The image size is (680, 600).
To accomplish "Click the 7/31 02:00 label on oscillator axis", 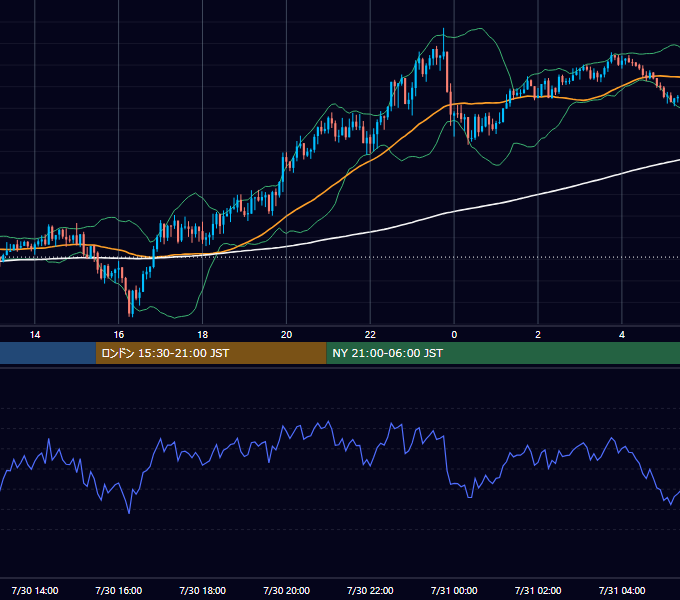I will 538,590.
